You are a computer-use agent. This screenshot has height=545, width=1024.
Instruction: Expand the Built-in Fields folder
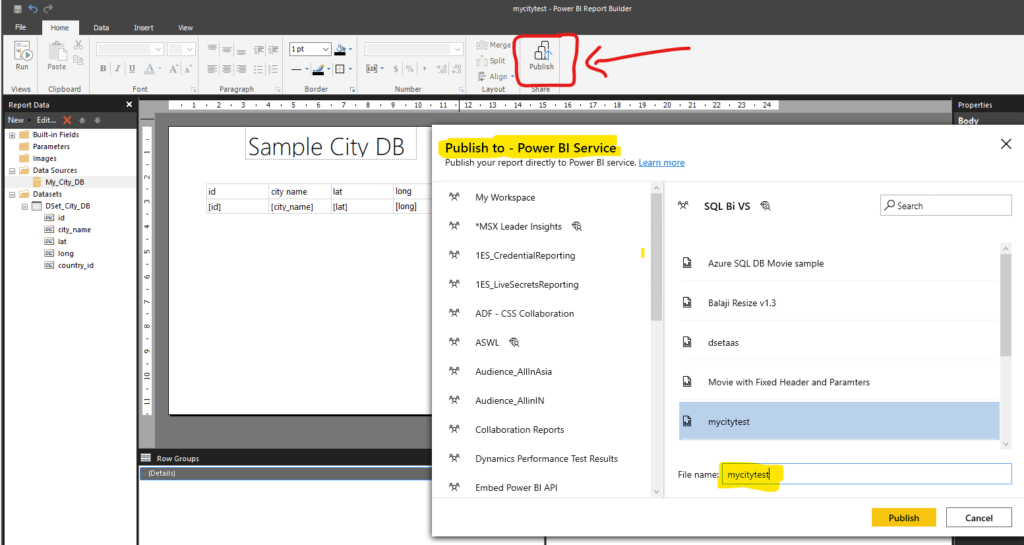[x=12, y=134]
